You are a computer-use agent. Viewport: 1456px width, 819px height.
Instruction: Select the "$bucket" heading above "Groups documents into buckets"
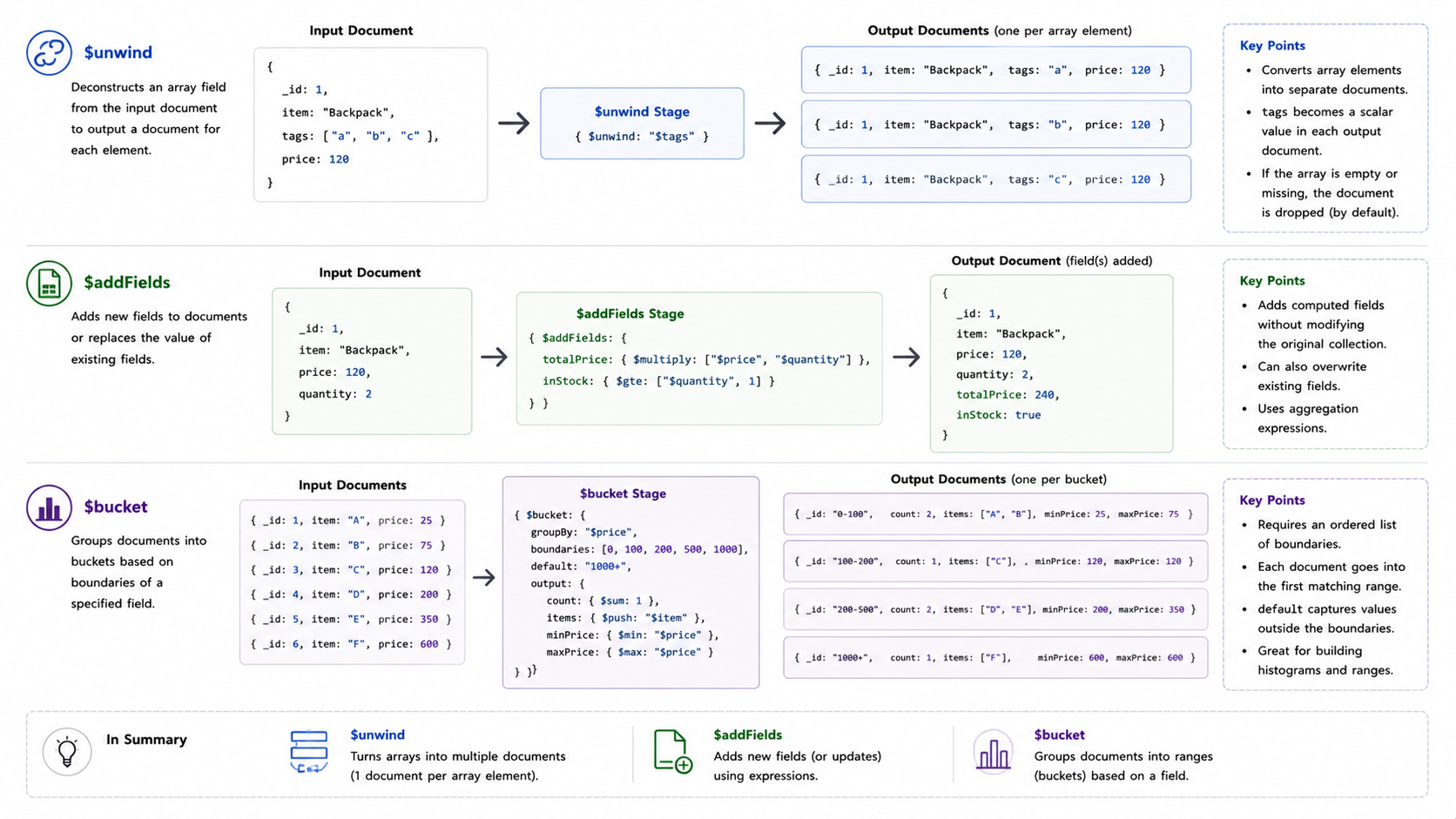116,507
